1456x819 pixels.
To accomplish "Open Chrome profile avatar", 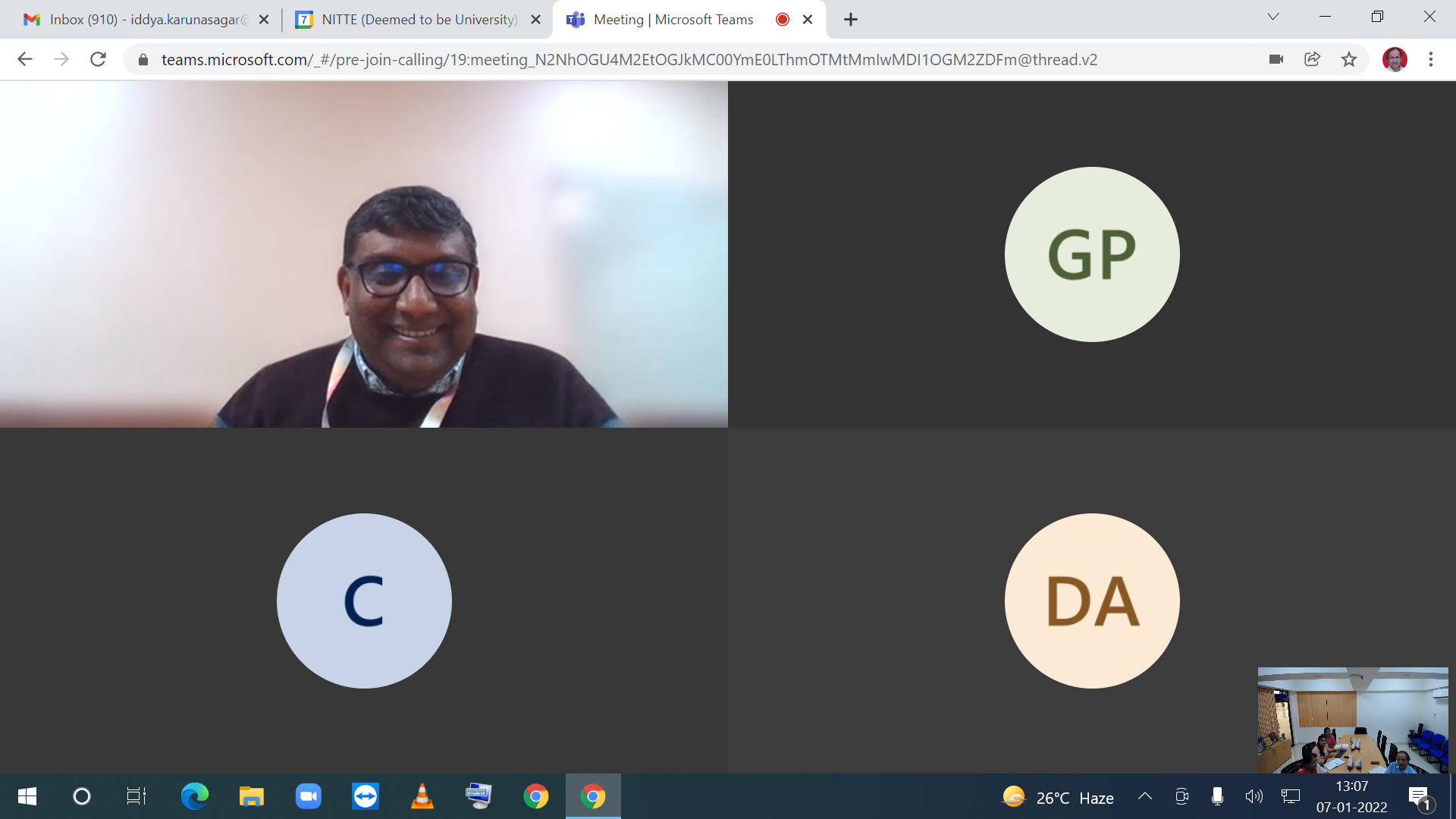I will (1395, 59).
